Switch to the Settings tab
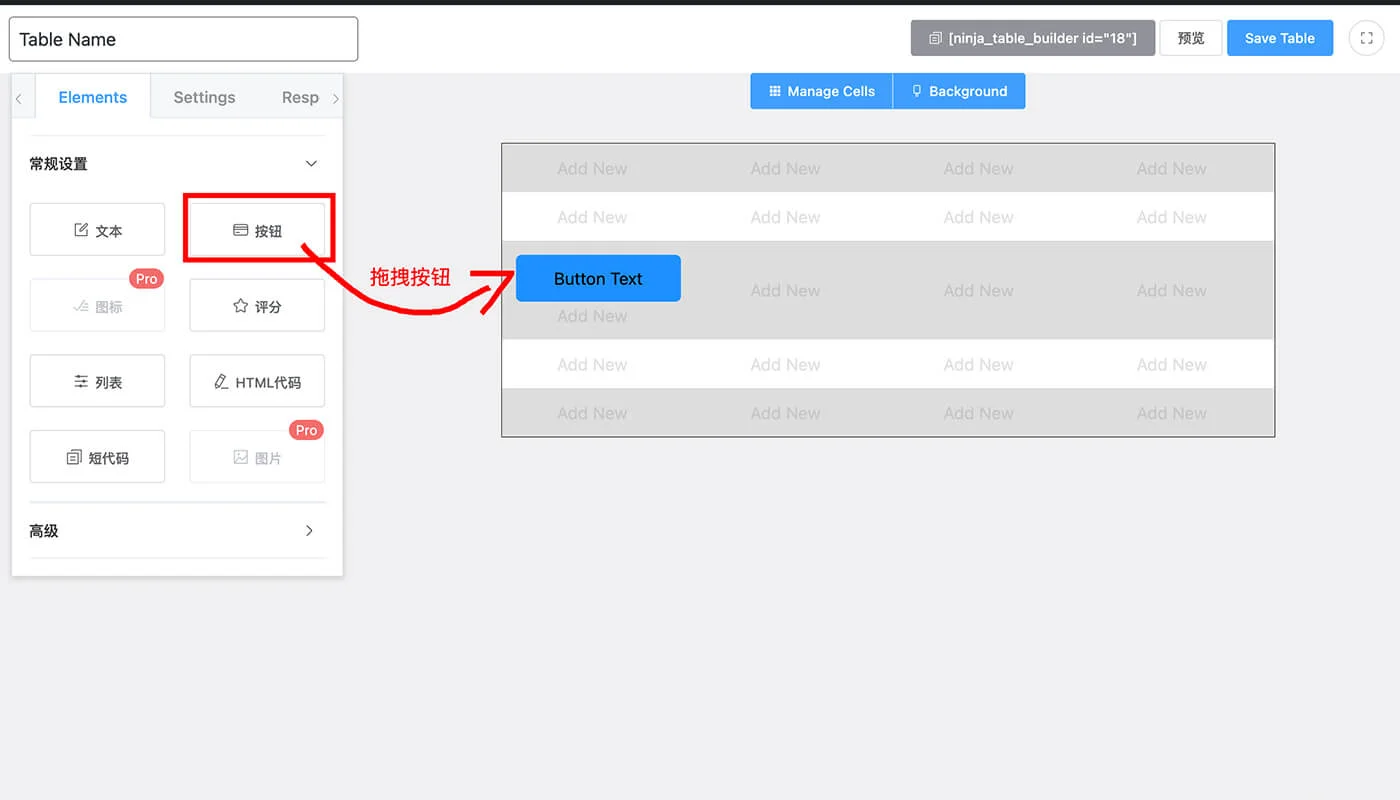 204,97
